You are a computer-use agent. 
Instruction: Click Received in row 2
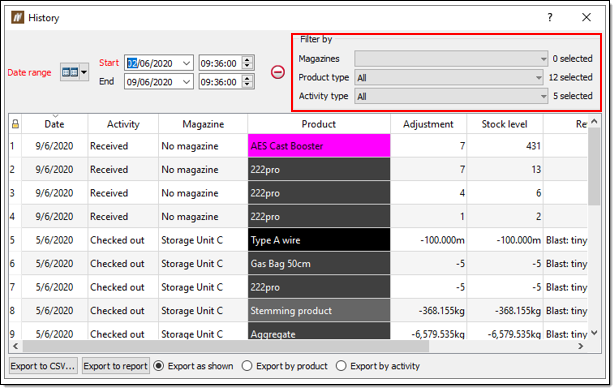[x=109, y=169]
